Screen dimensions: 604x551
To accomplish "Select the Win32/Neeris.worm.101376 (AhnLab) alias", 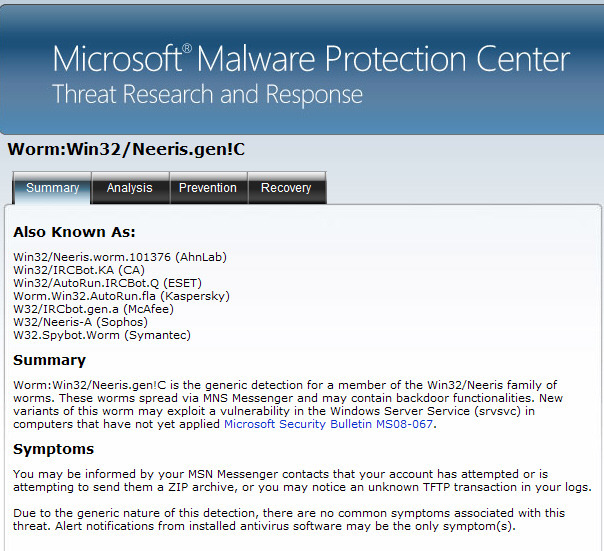I will (x=120, y=257).
